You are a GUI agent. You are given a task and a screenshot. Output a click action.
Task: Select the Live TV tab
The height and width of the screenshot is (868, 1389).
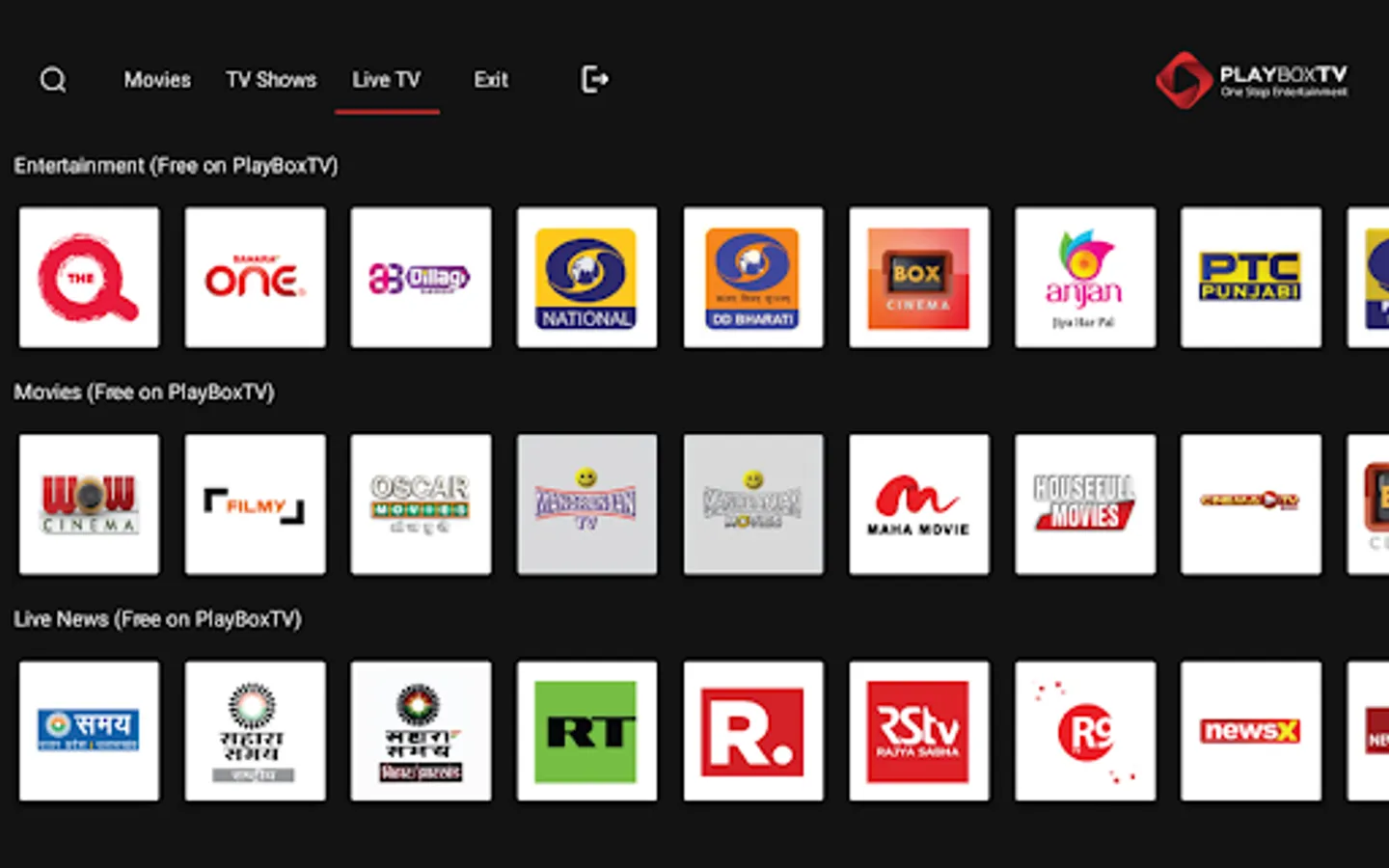(386, 80)
